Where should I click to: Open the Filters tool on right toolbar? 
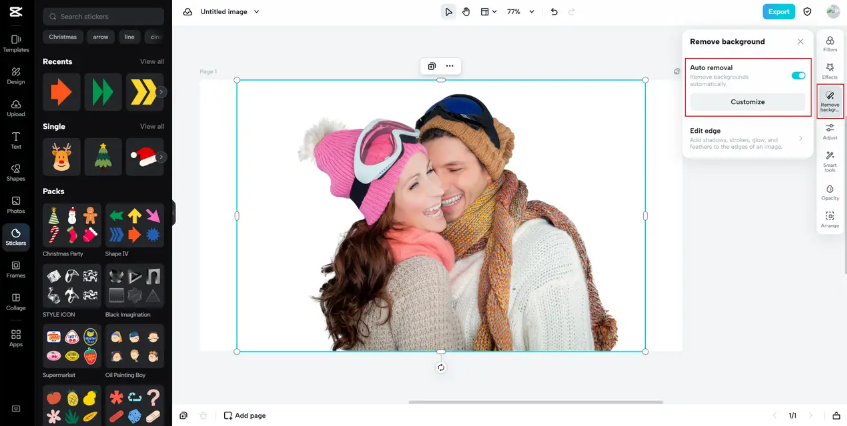tap(830, 44)
